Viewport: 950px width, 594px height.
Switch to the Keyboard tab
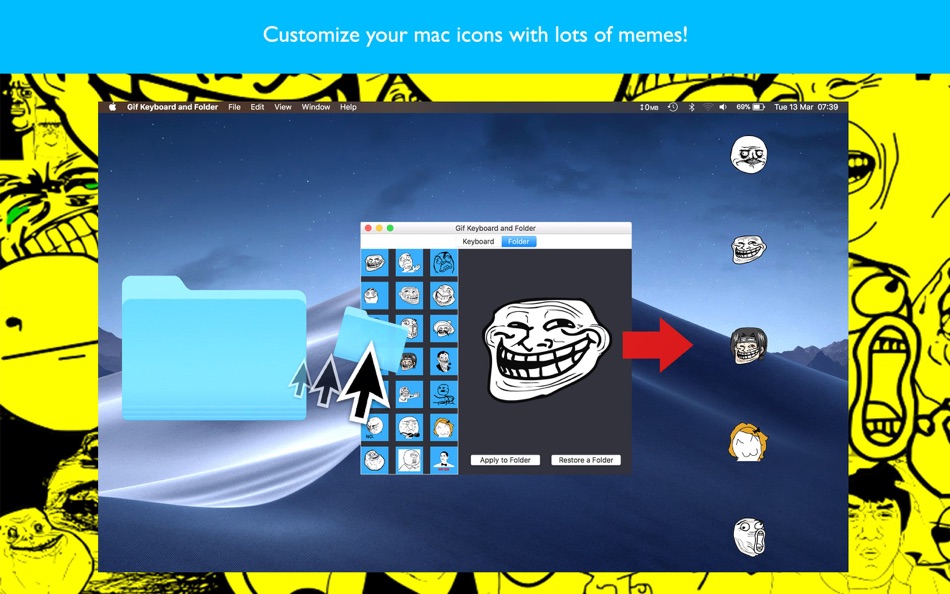tap(477, 241)
